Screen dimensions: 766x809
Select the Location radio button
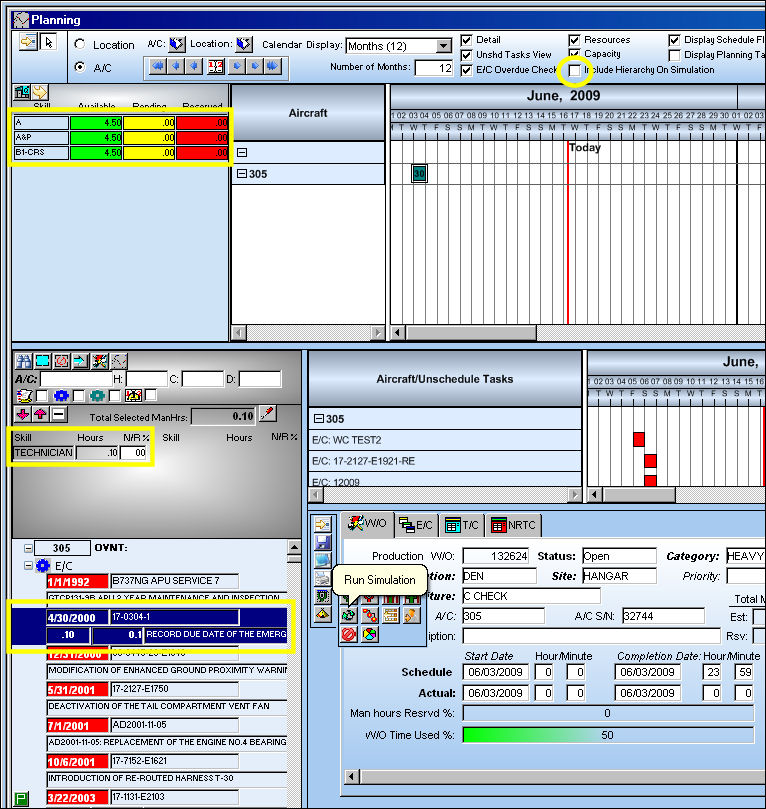click(80, 44)
